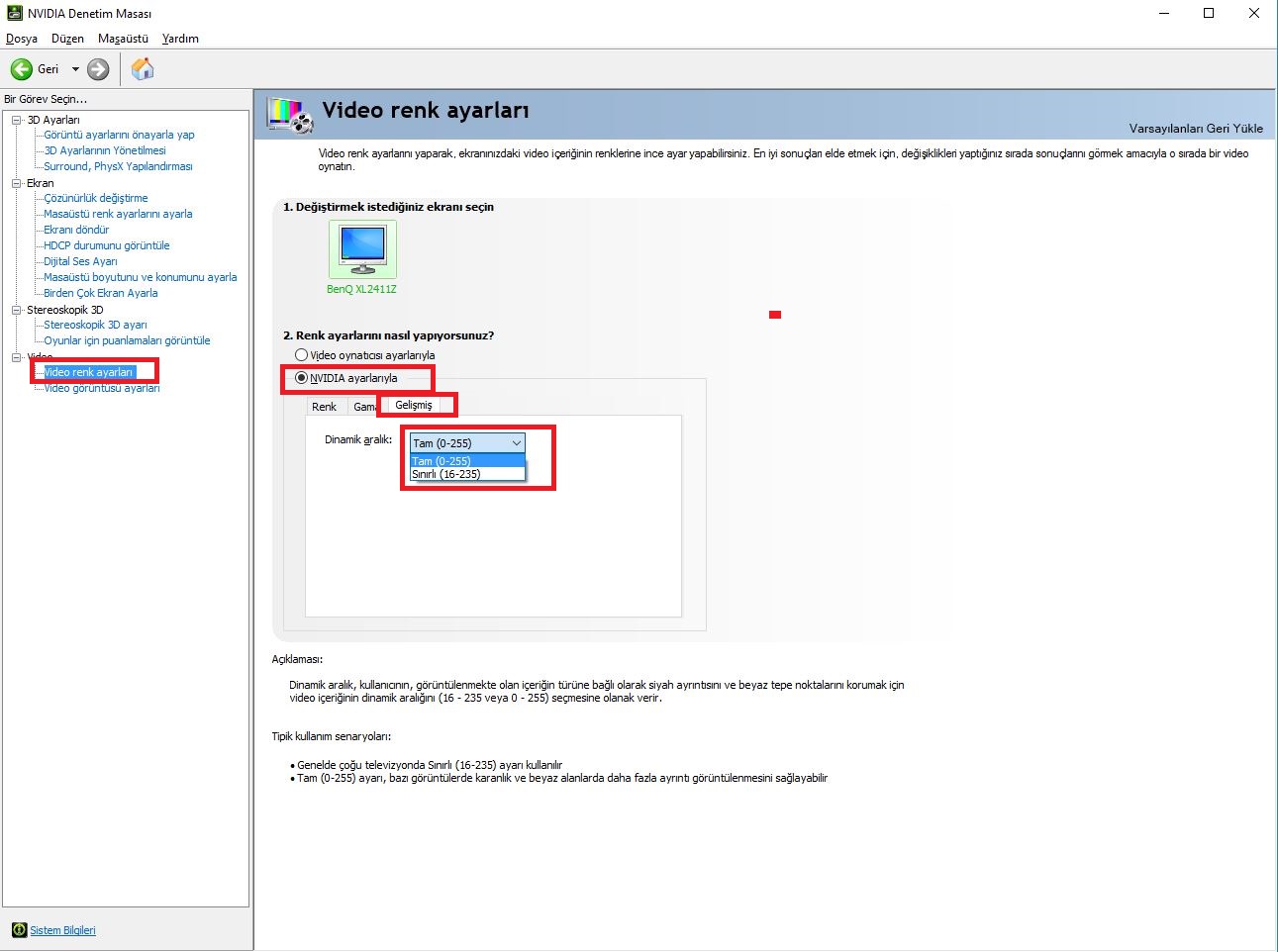
Task: Open the Dosya menu
Action: [x=22, y=39]
